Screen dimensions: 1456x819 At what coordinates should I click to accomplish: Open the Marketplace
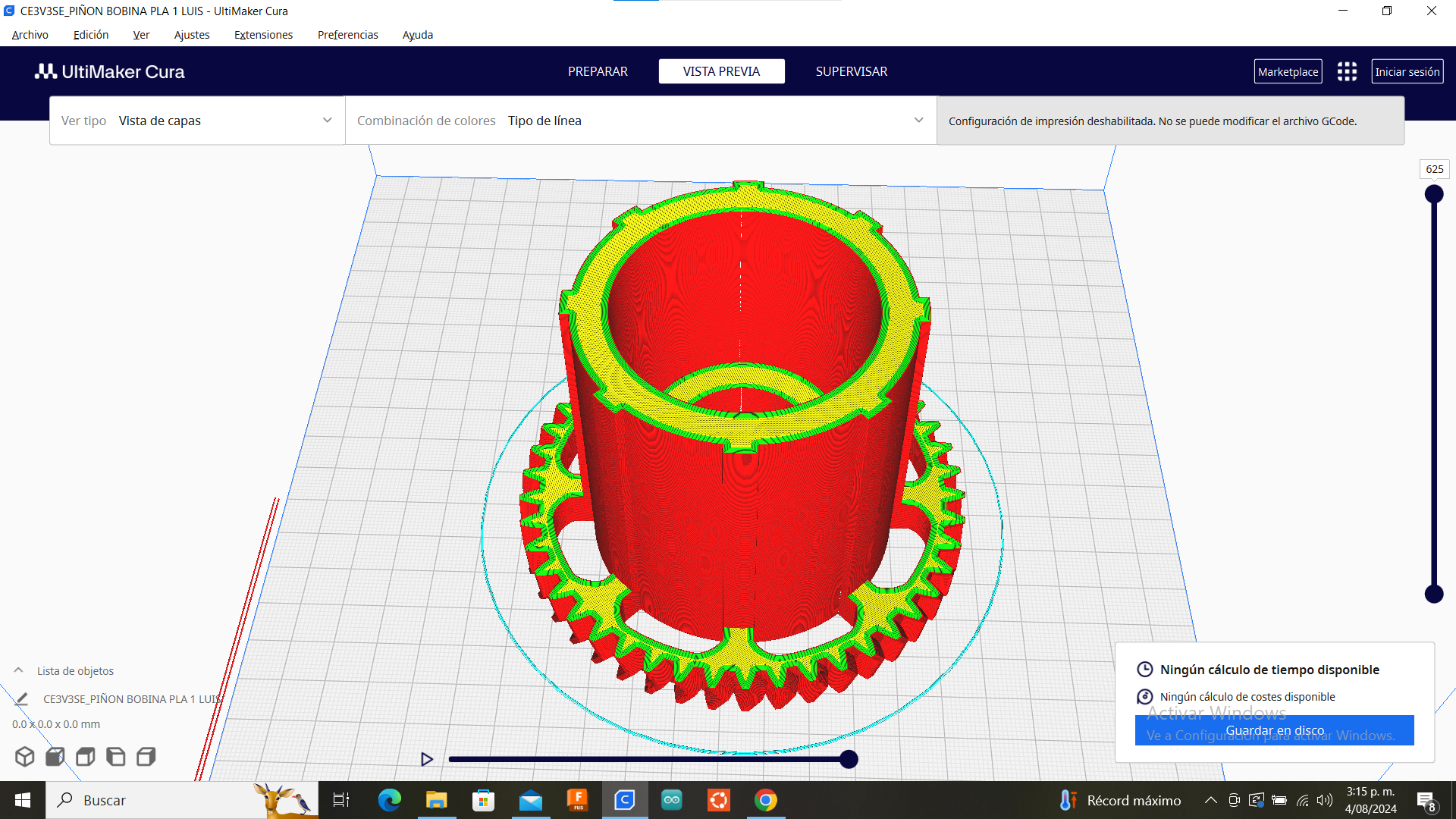1288,71
